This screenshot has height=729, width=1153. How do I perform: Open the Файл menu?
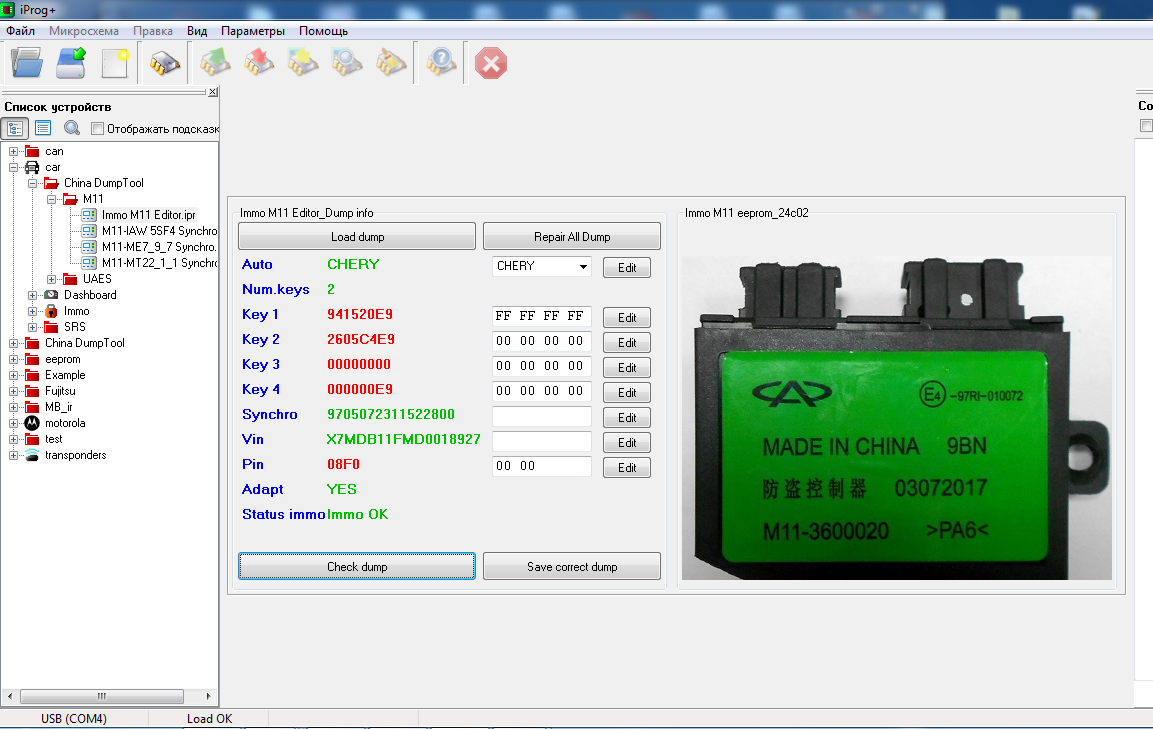click(x=21, y=31)
